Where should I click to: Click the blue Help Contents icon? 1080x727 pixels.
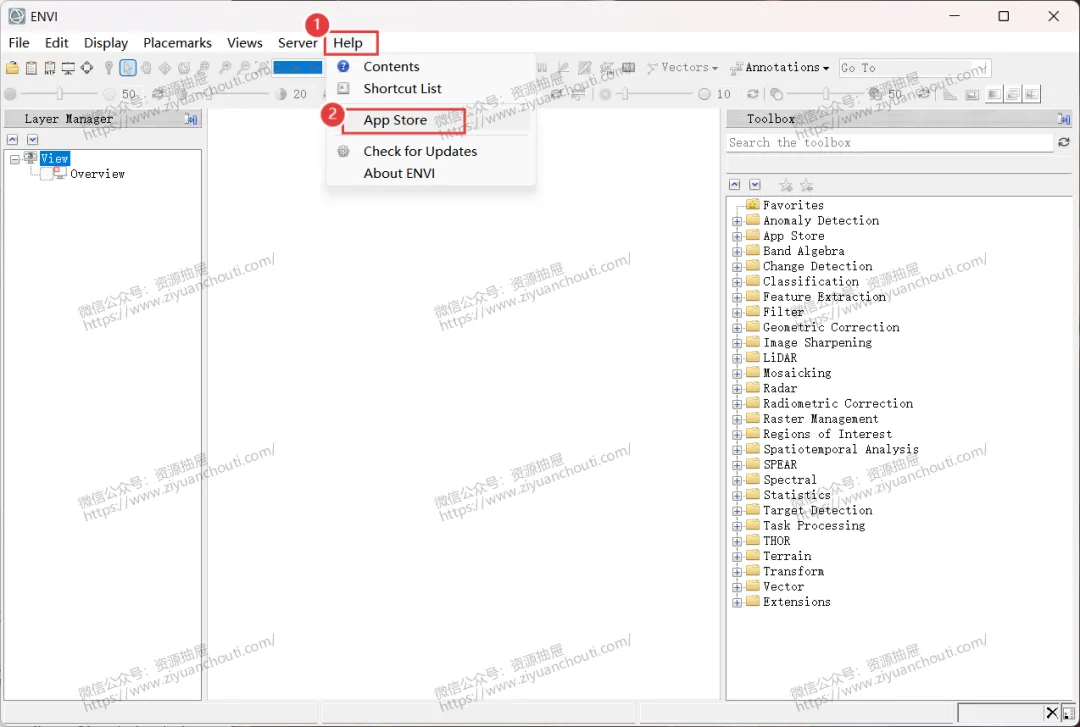(x=343, y=66)
